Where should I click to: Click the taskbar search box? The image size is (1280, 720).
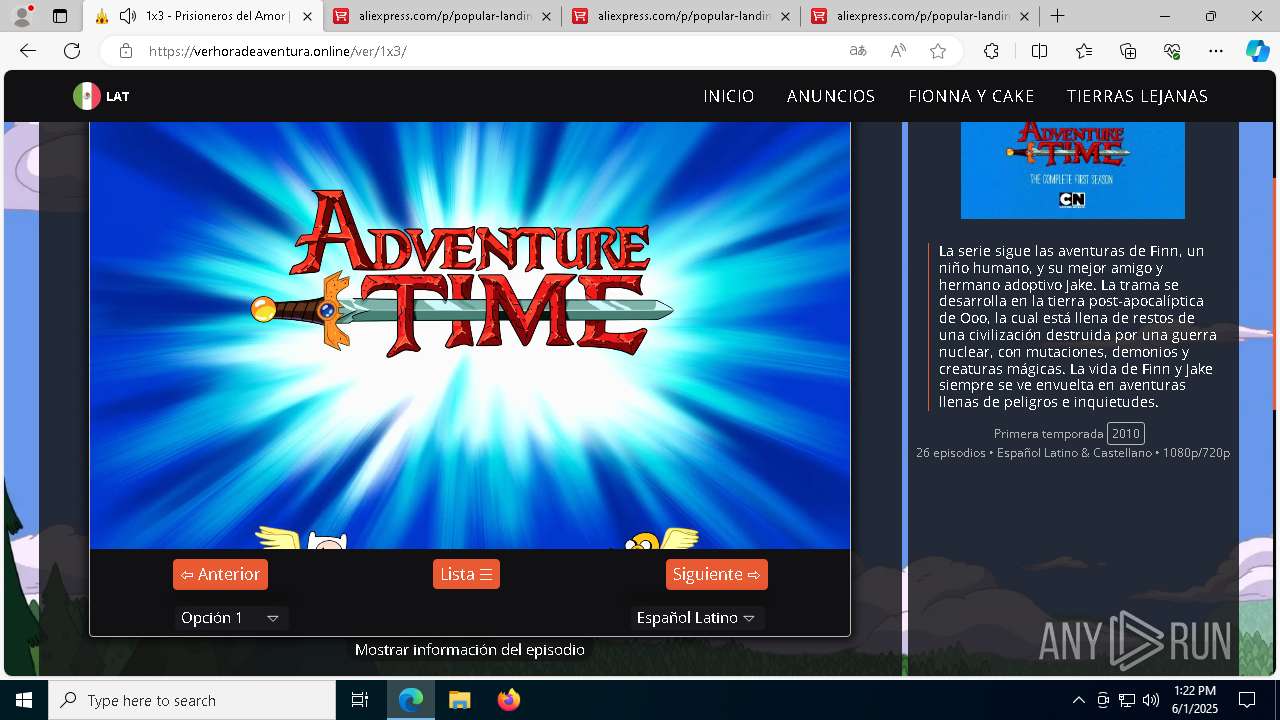(x=192, y=700)
